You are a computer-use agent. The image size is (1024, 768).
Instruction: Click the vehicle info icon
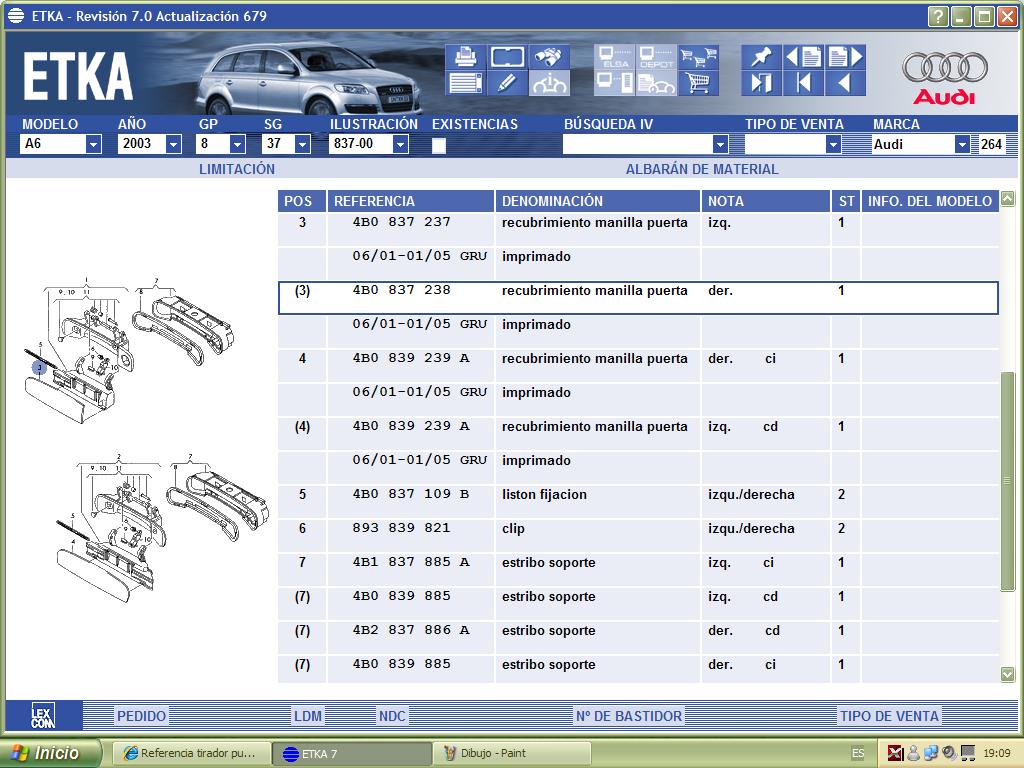(x=549, y=84)
